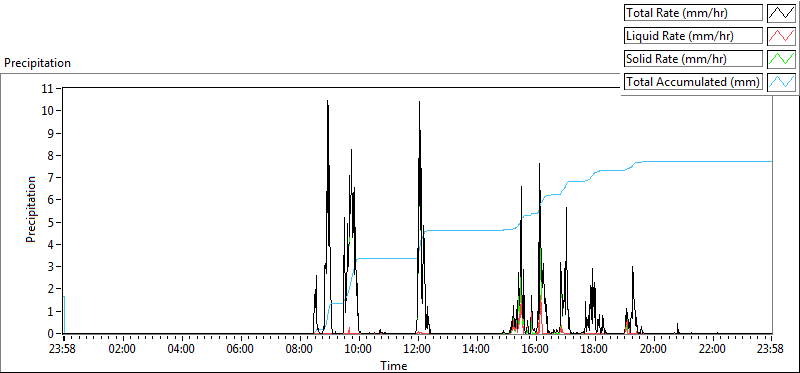Select the Liquid Rate (mm/hr) legend label
The width and height of the screenshot is (800, 373).
tap(693, 36)
